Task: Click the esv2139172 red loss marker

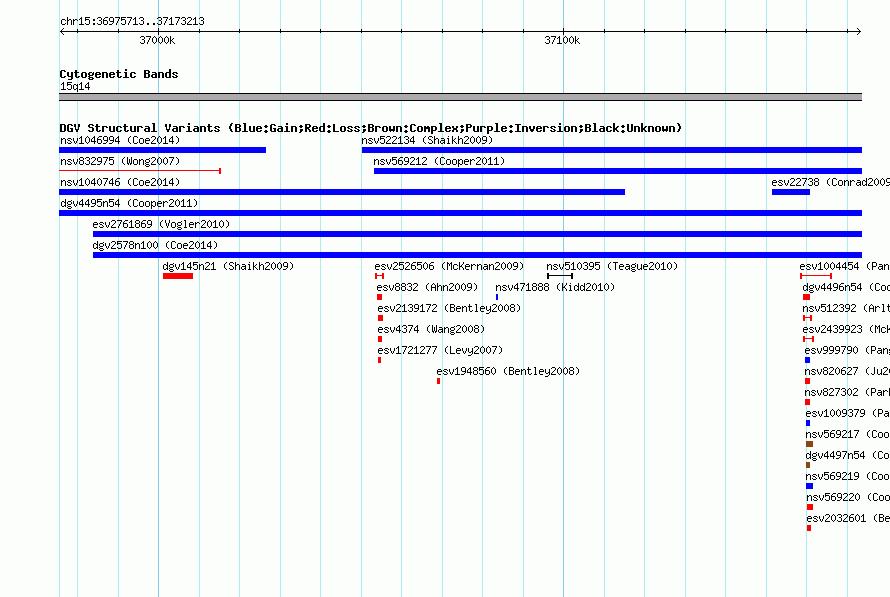Action: 380,318
